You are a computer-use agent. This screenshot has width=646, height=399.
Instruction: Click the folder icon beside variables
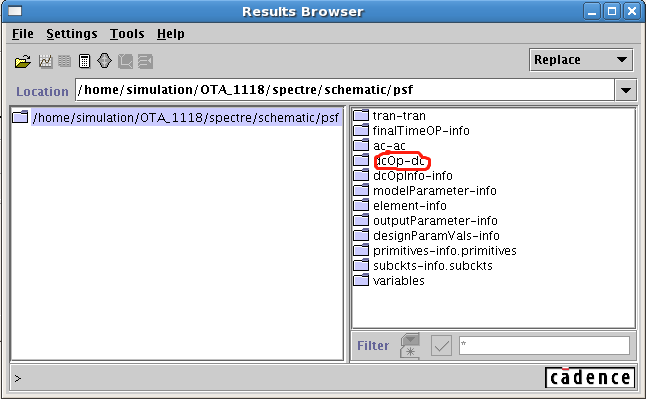(361, 280)
